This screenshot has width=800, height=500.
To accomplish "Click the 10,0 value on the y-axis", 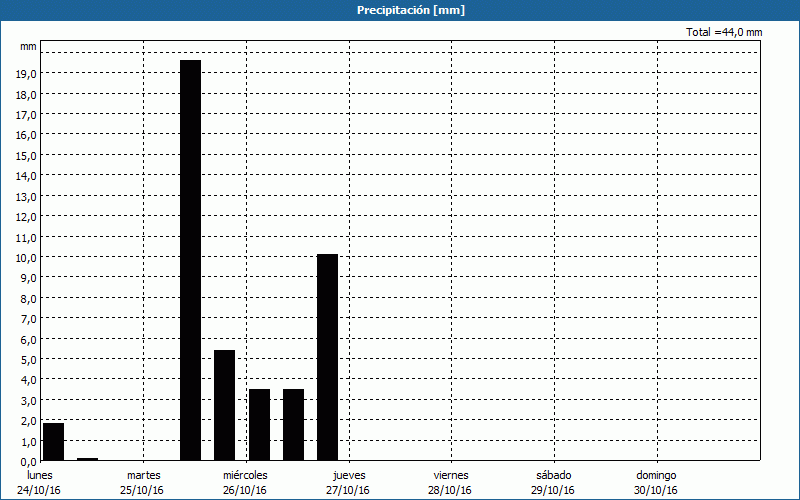I will click(x=26, y=258).
